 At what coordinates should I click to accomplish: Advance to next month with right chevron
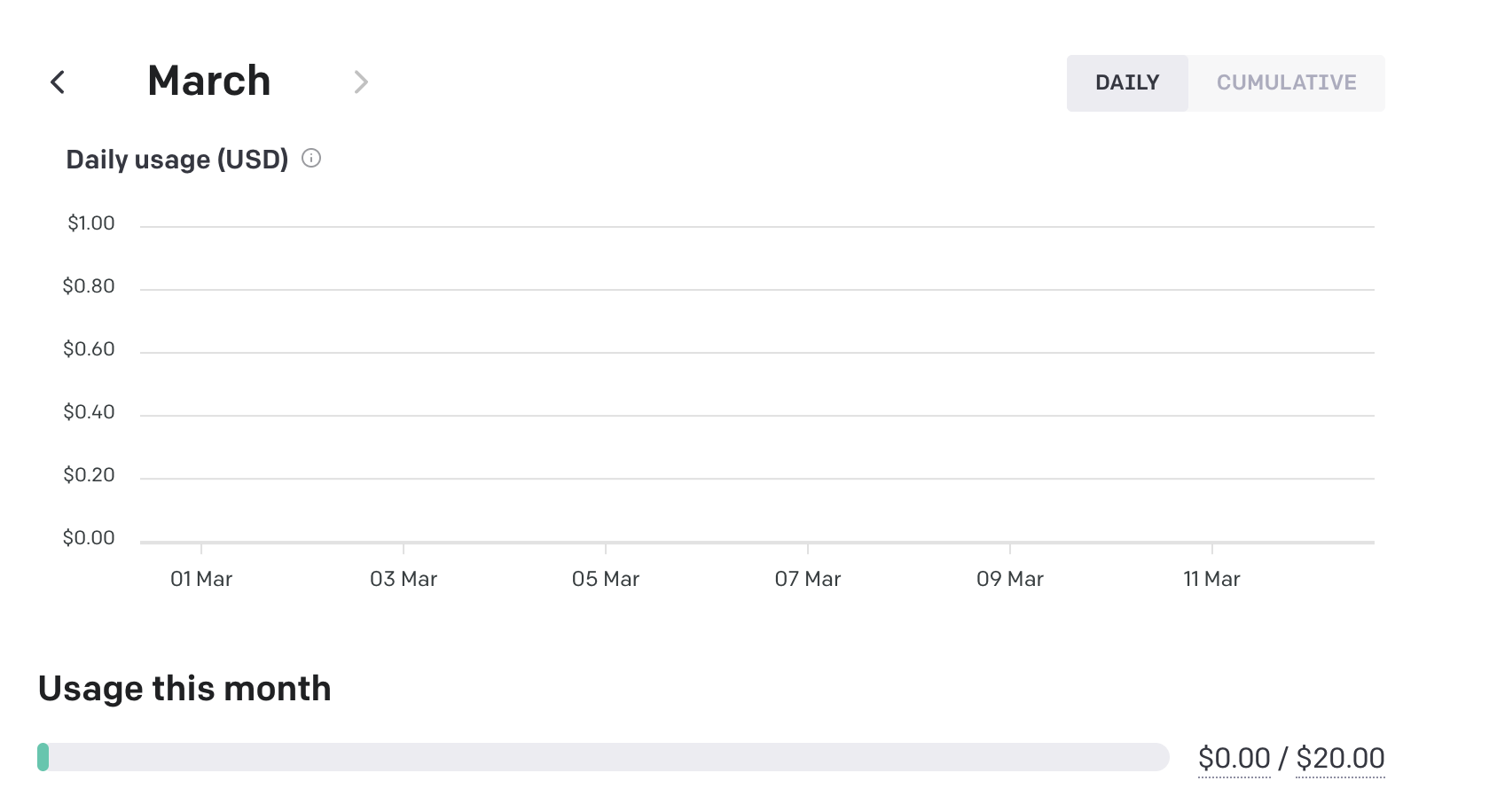360,82
